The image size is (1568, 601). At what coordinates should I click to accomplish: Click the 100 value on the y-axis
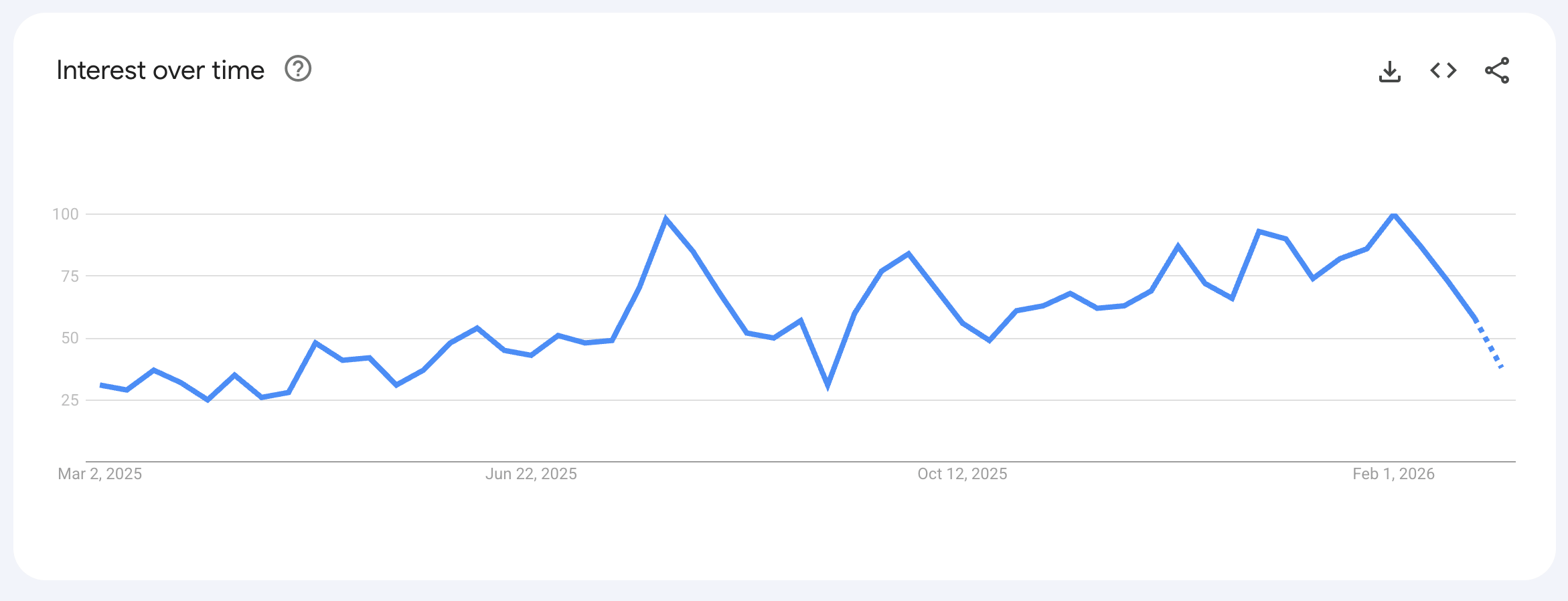(x=66, y=214)
